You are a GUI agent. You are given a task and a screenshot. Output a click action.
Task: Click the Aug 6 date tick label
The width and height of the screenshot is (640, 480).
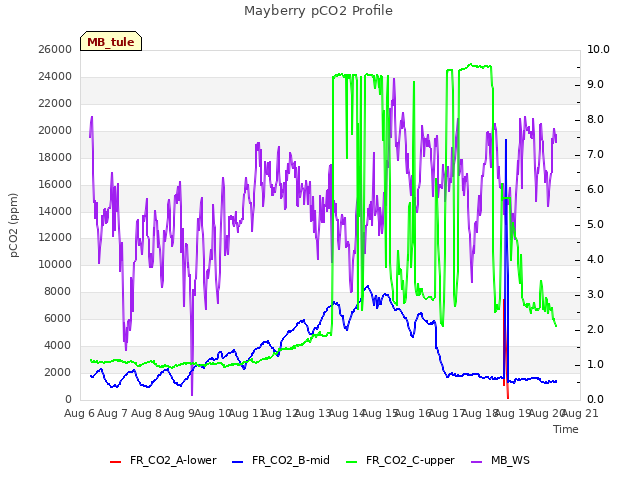pos(79,414)
